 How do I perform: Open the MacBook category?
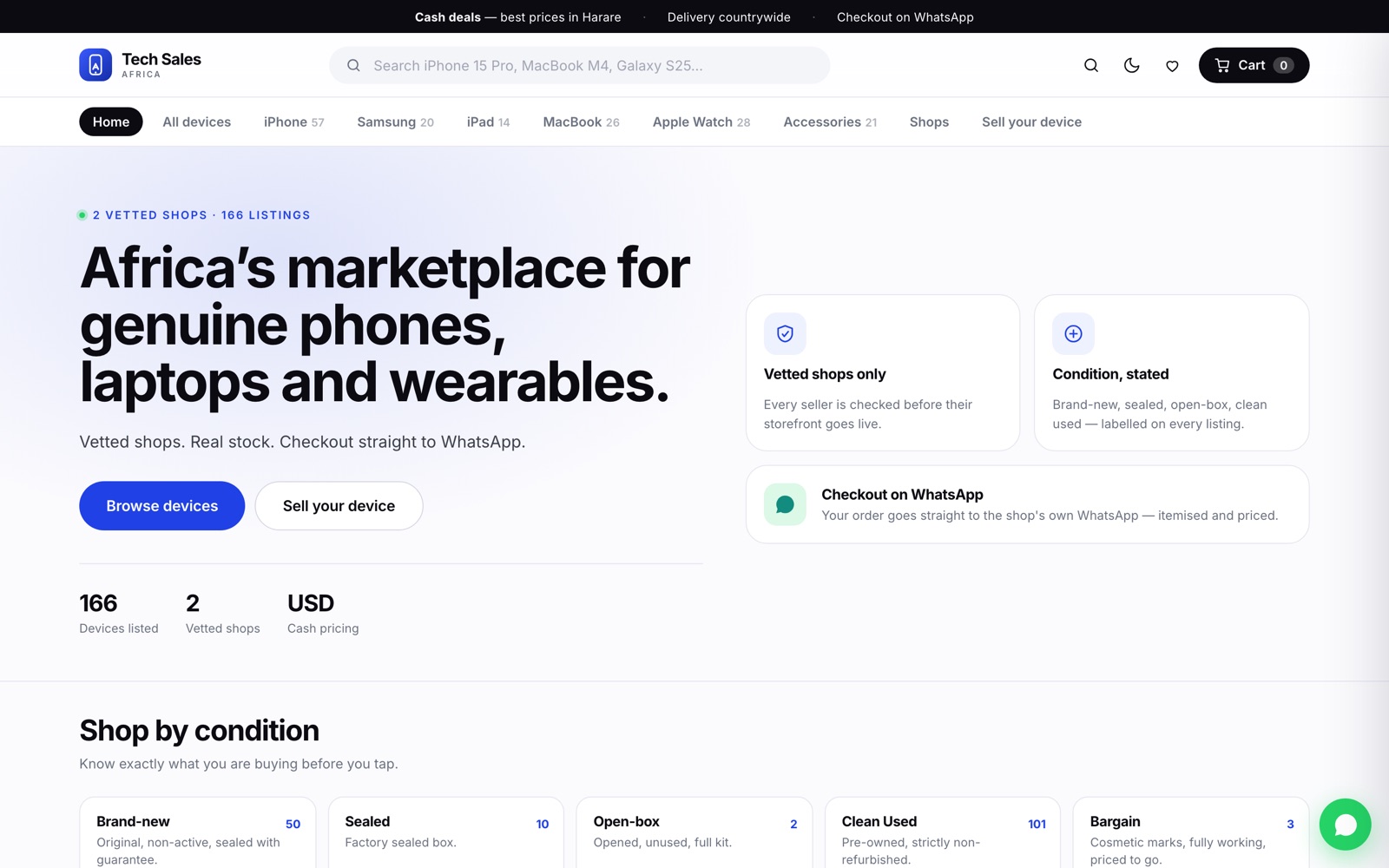pyautogui.click(x=581, y=122)
